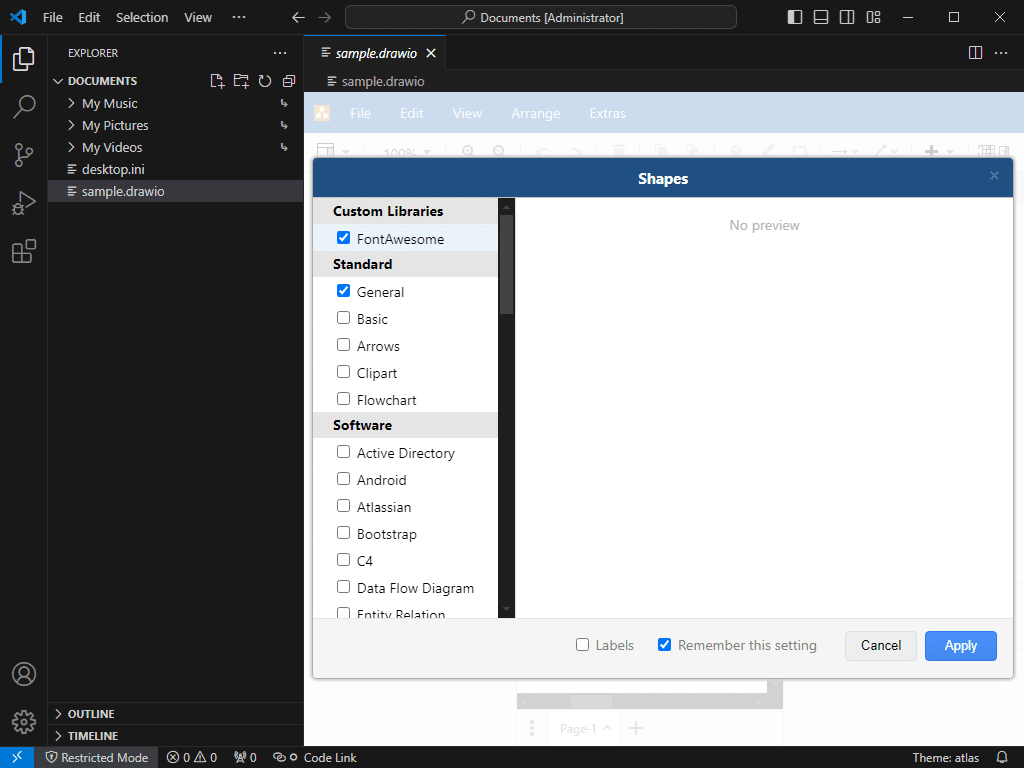Go back using the navigation arrow
Screen dimensions: 1024x768
coord(298,18)
